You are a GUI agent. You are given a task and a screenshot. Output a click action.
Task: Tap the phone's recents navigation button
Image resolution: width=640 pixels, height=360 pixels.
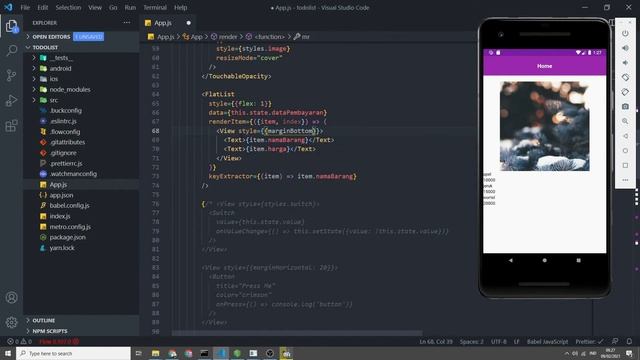coord(578,260)
